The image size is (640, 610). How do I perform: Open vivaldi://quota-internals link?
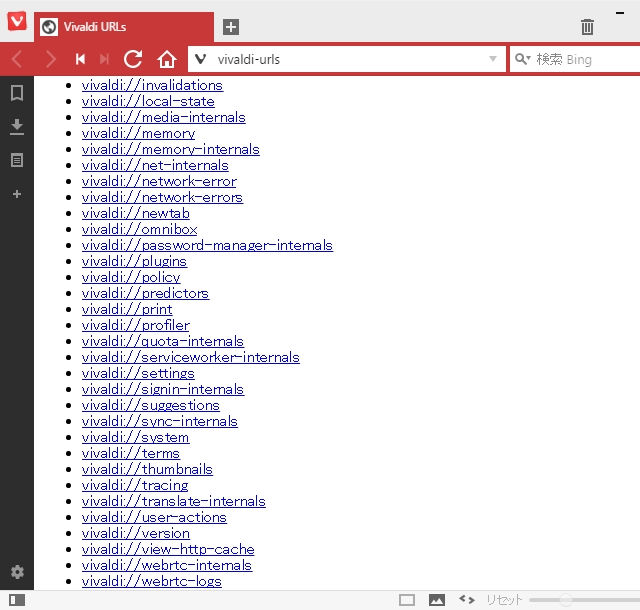point(163,341)
